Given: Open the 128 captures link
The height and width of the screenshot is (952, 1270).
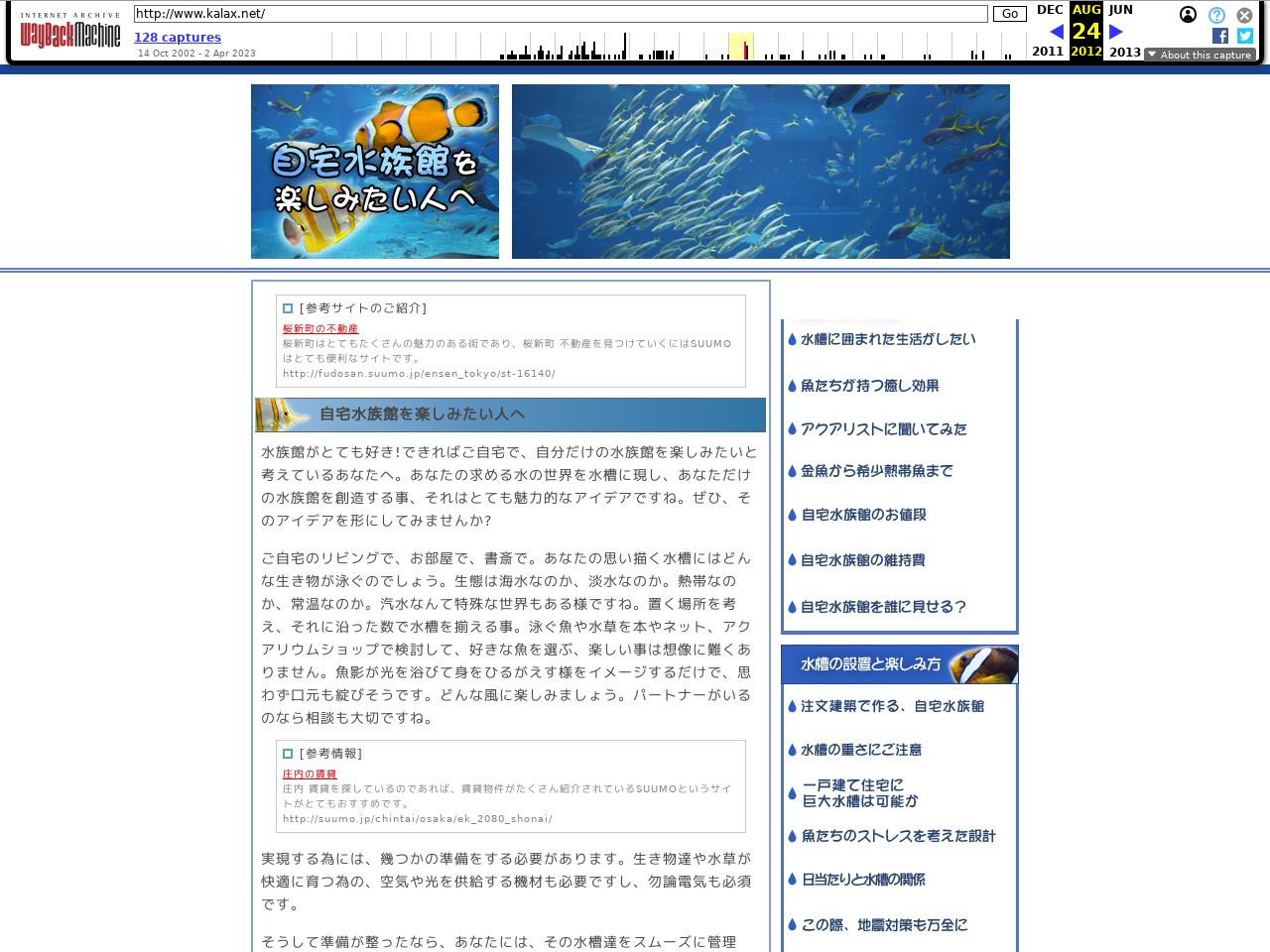Looking at the screenshot, I should (x=178, y=38).
